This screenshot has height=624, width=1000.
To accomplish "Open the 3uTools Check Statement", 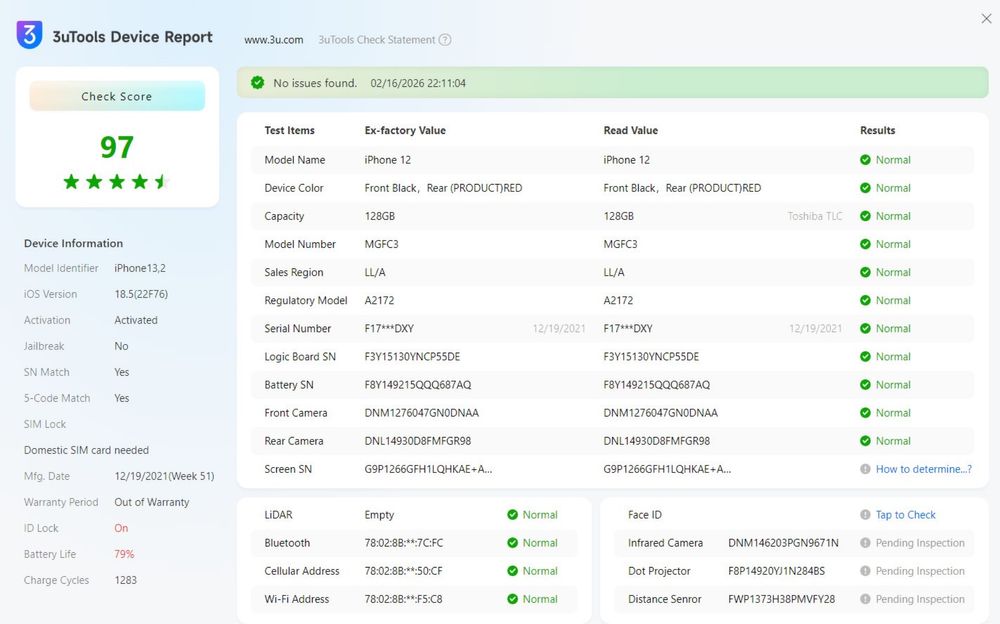I will coord(376,40).
